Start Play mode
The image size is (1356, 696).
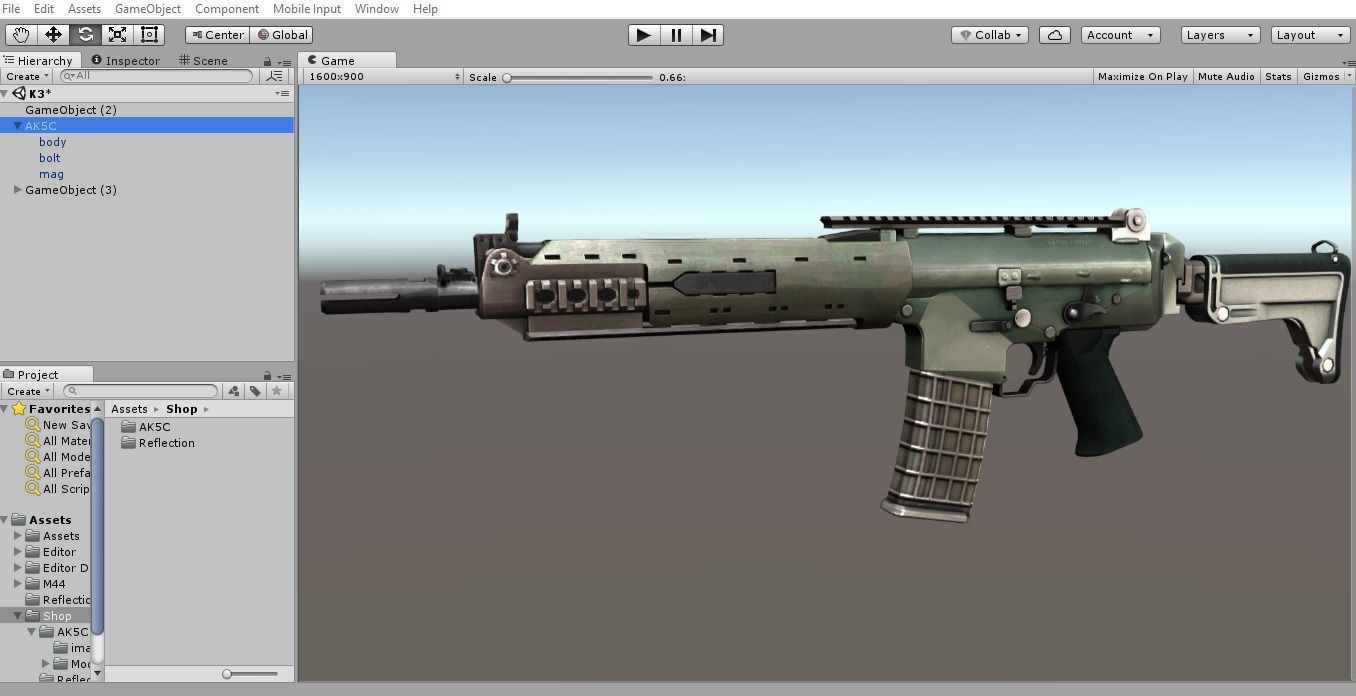(644, 34)
